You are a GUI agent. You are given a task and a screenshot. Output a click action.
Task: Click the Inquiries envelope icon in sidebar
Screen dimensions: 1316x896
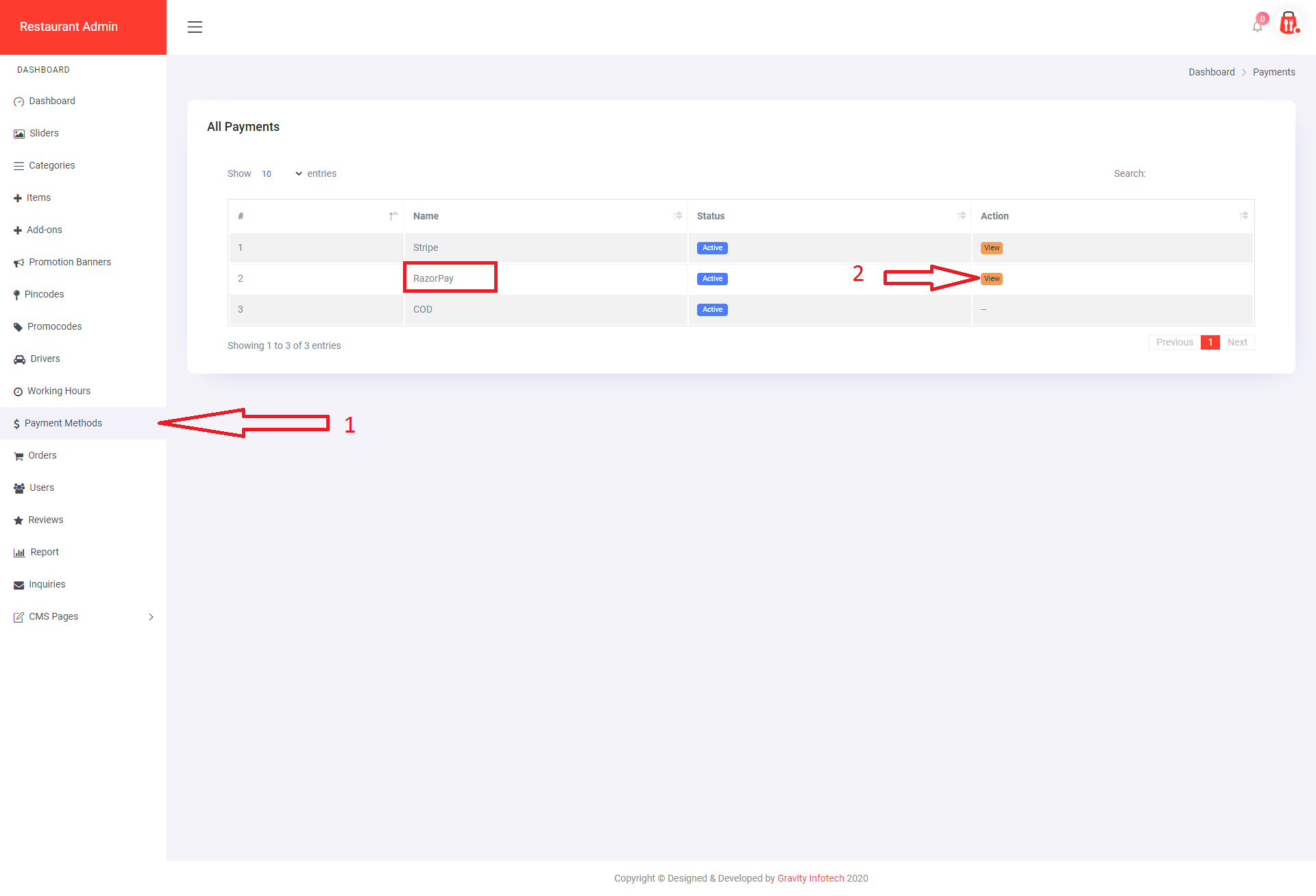coord(19,585)
